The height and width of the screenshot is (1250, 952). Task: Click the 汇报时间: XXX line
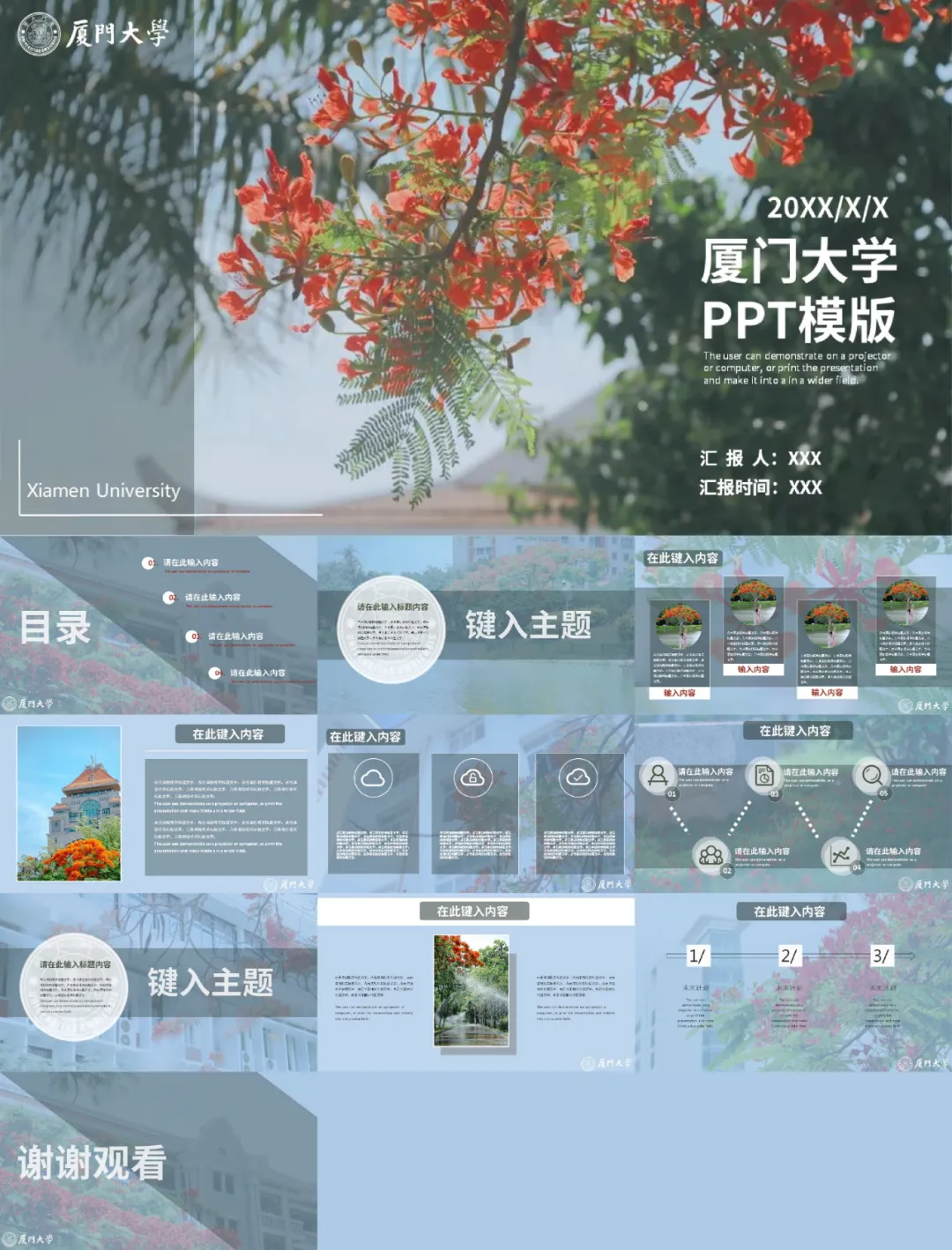pyautogui.click(x=761, y=487)
